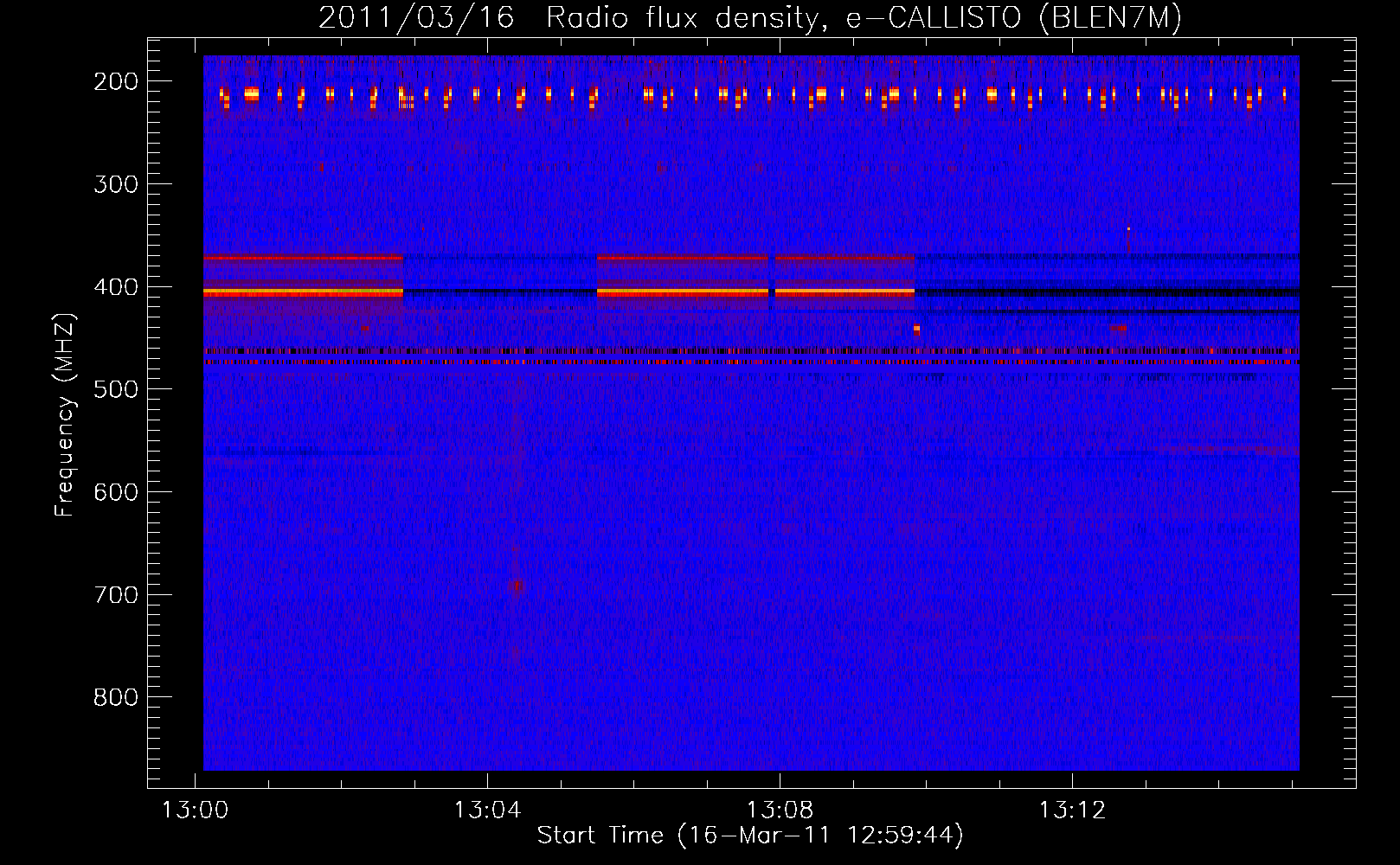Click the 13:12 time axis label
Image resolution: width=1400 pixels, height=865 pixels.
(1073, 811)
